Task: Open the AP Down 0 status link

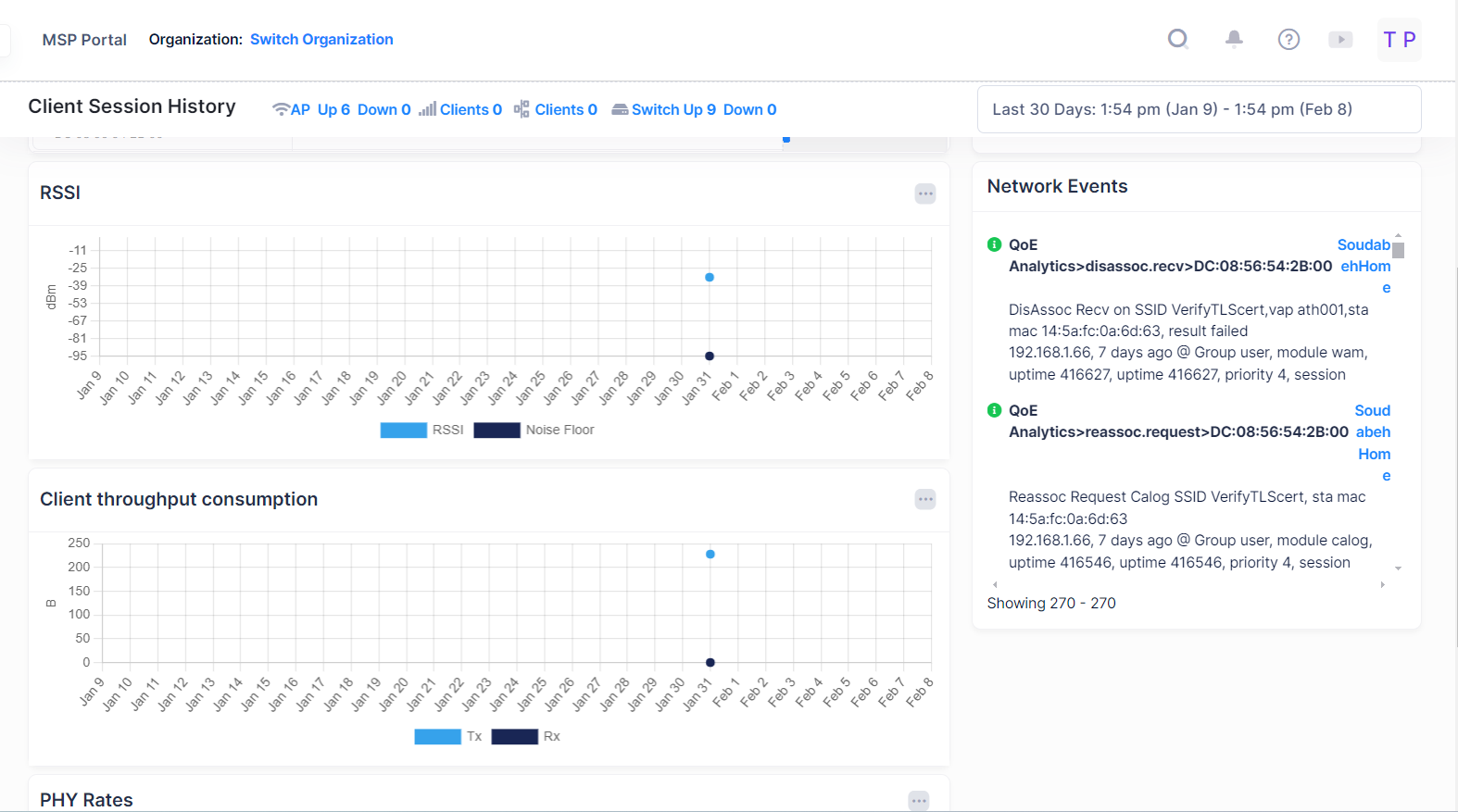Action: pyautogui.click(x=384, y=109)
